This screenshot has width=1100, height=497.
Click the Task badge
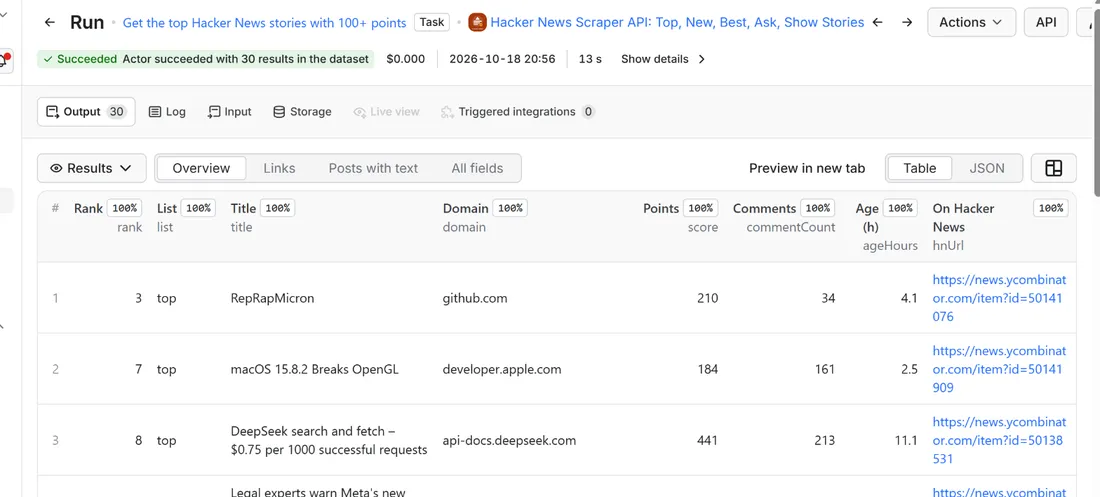click(431, 22)
